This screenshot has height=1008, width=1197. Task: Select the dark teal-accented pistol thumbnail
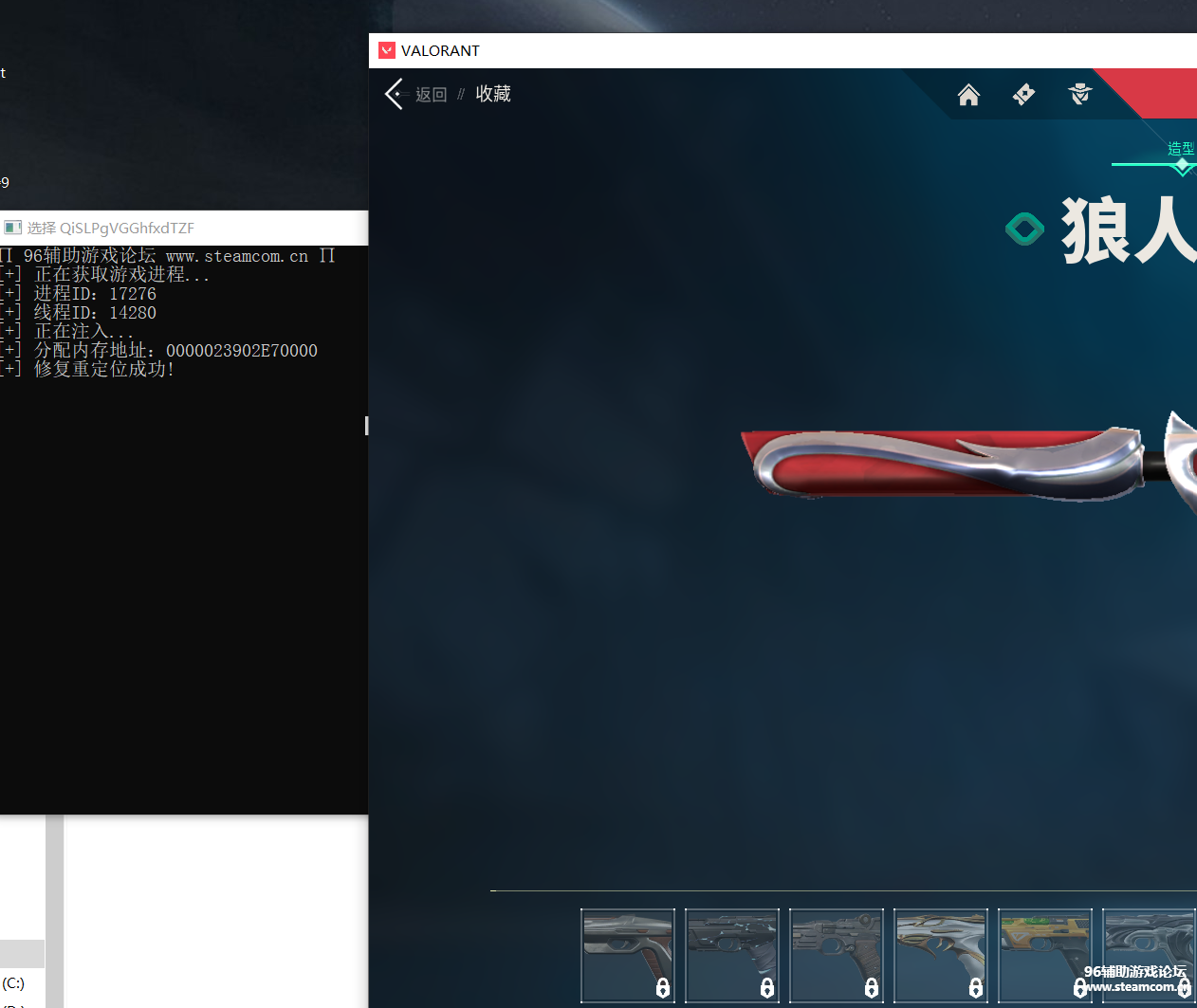coord(731,948)
